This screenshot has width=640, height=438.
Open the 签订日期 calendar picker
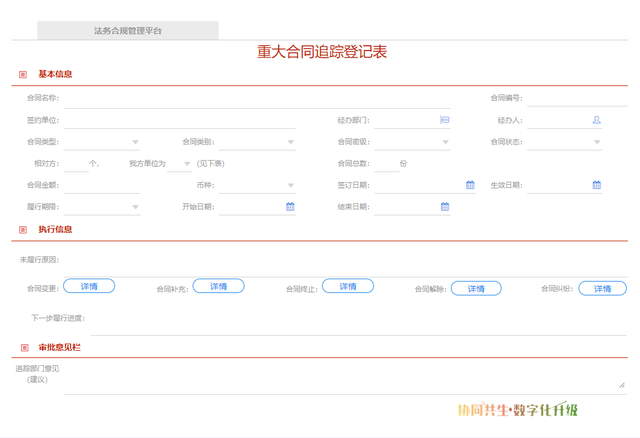click(x=470, y=185)
